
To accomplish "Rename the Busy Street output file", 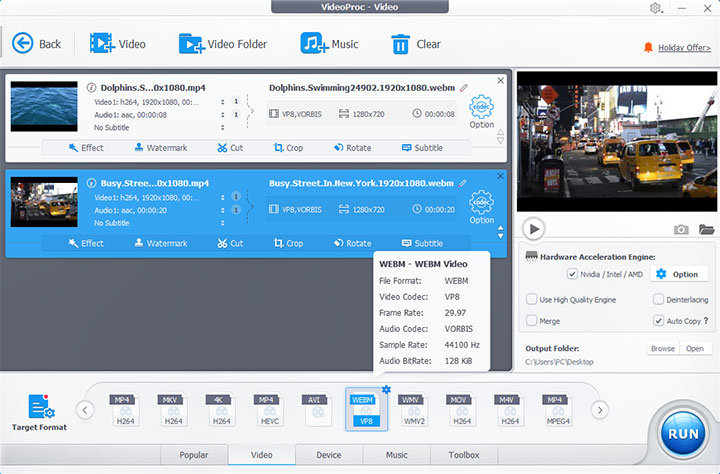I will [463, 183].
